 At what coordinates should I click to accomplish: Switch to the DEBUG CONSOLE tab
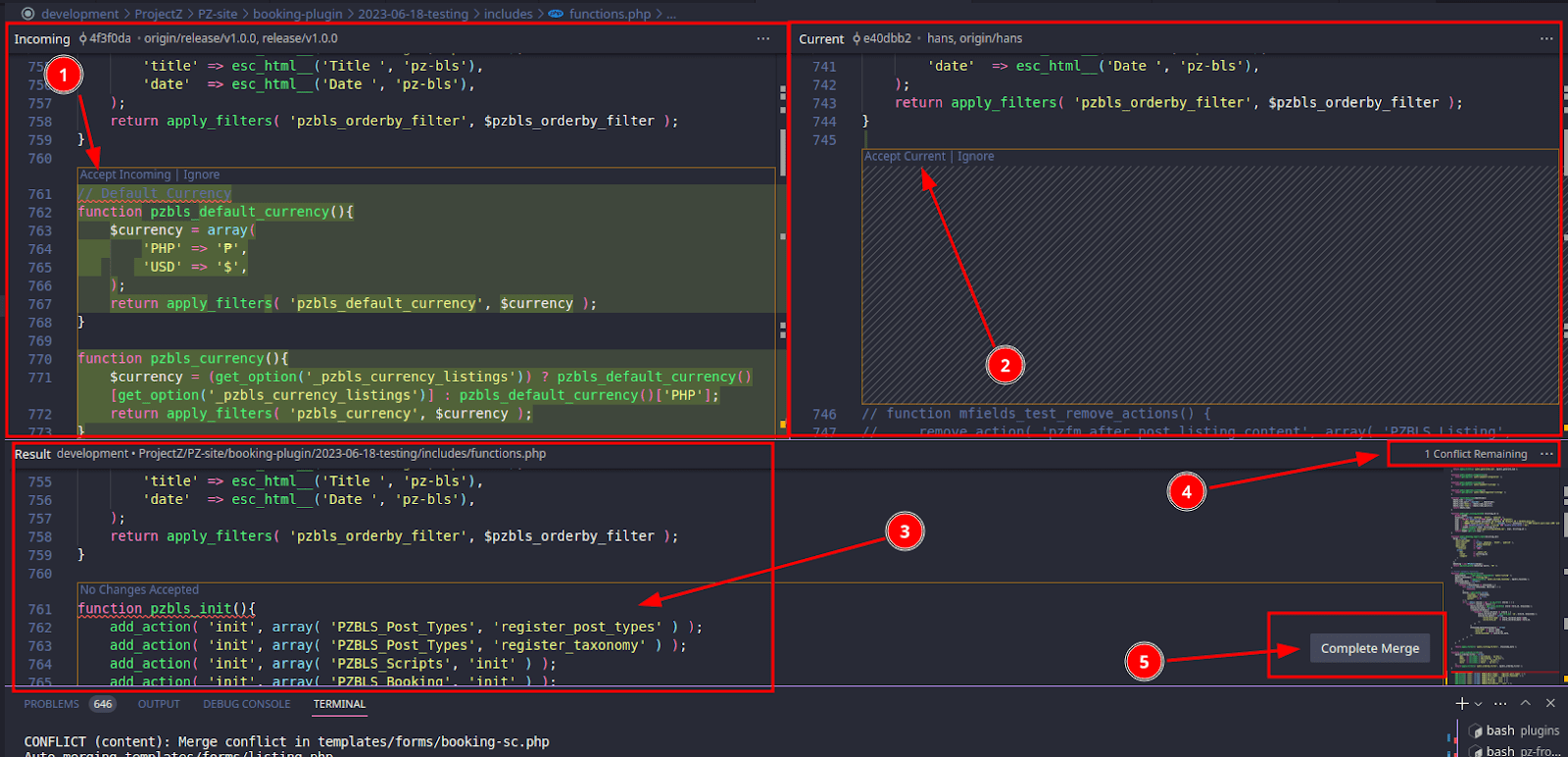[x=246, y=704]
